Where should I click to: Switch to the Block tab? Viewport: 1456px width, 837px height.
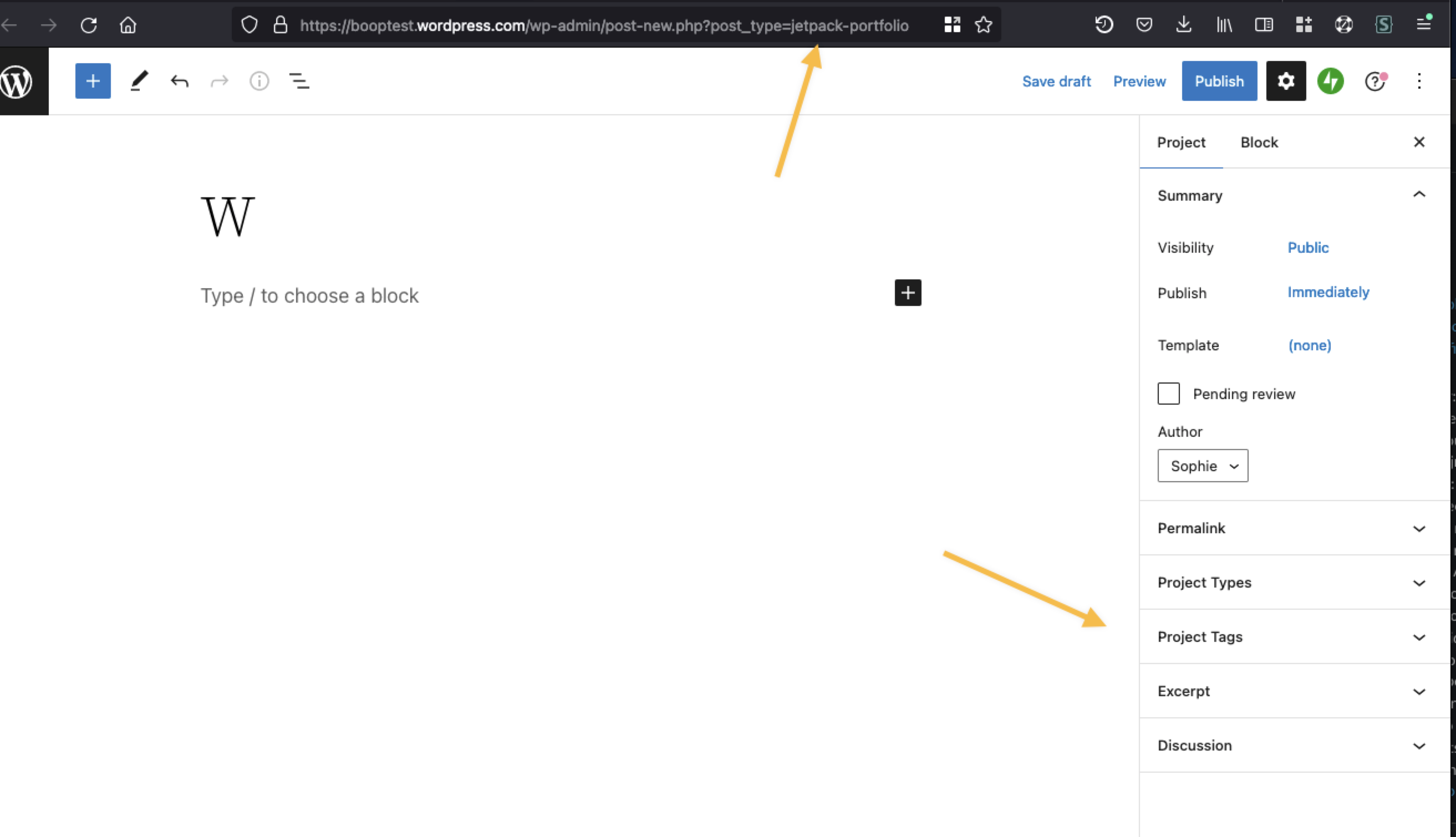pos(1259,142)
